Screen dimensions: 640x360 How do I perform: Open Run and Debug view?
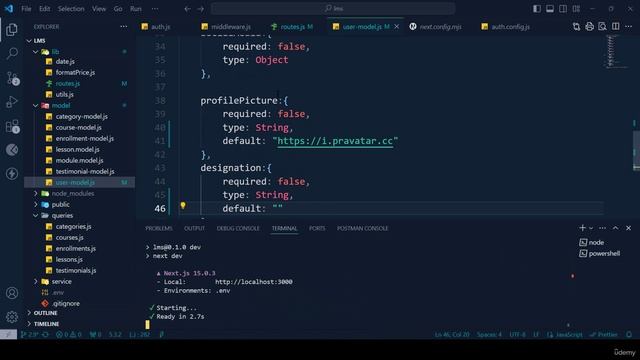[x=12, y=102]
